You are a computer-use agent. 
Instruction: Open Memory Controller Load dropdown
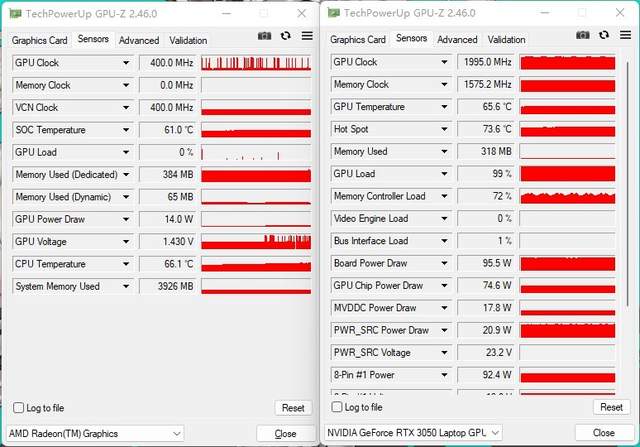tap(444, 196)
